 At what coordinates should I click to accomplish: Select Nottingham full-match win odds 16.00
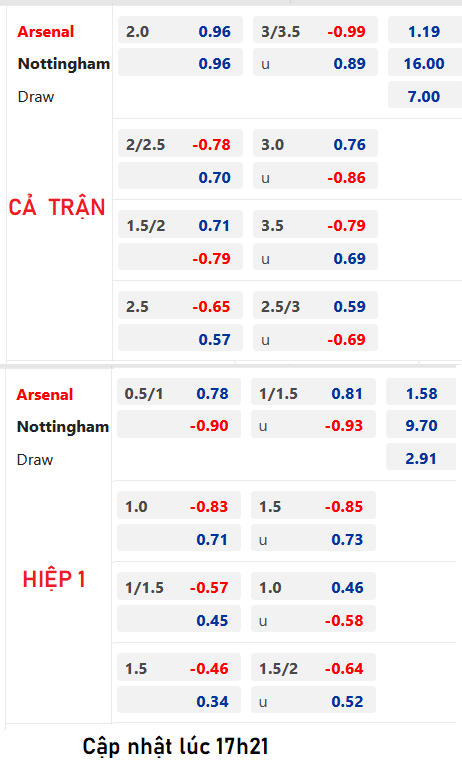pos(424,63)
